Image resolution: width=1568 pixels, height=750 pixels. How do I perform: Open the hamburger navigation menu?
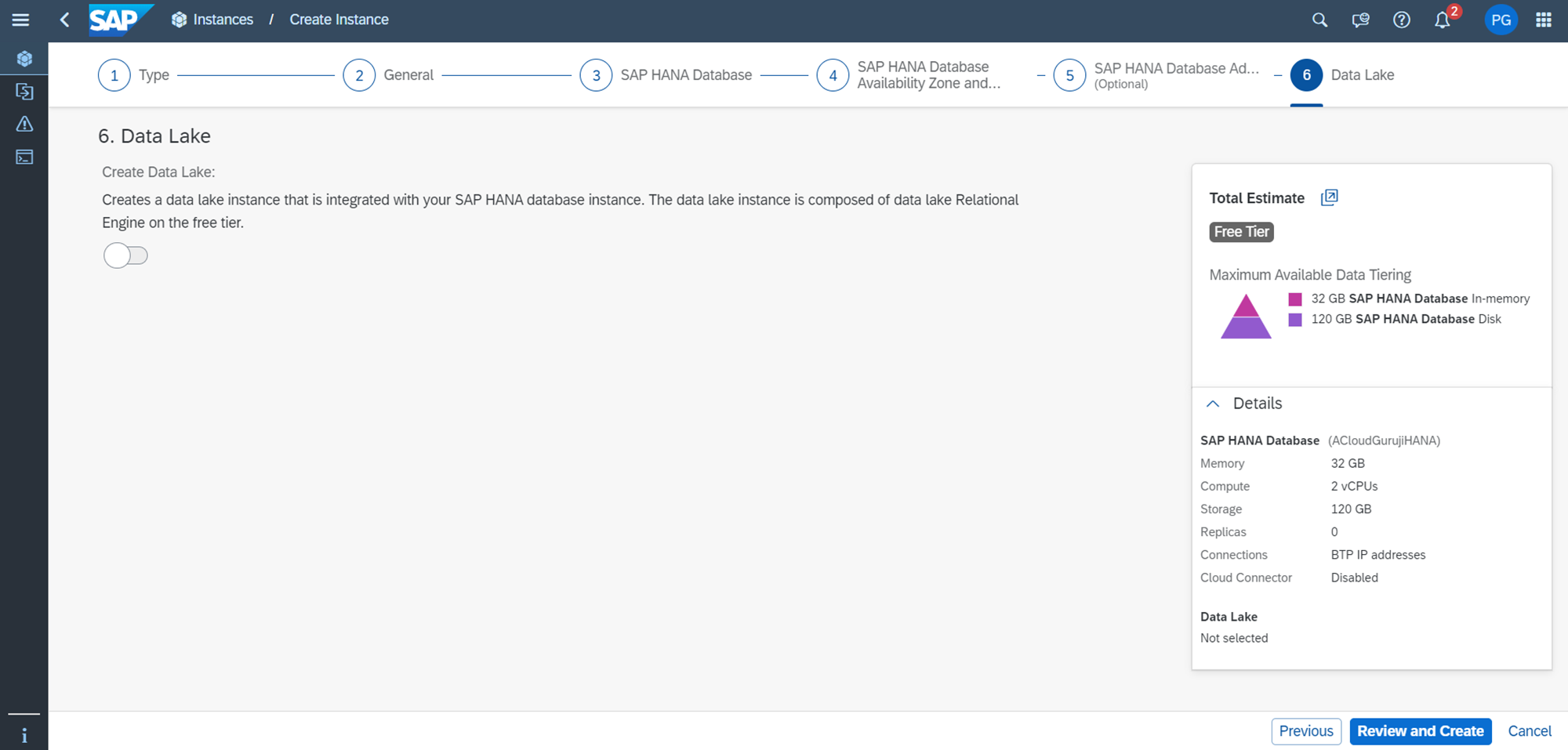(20, 20)
